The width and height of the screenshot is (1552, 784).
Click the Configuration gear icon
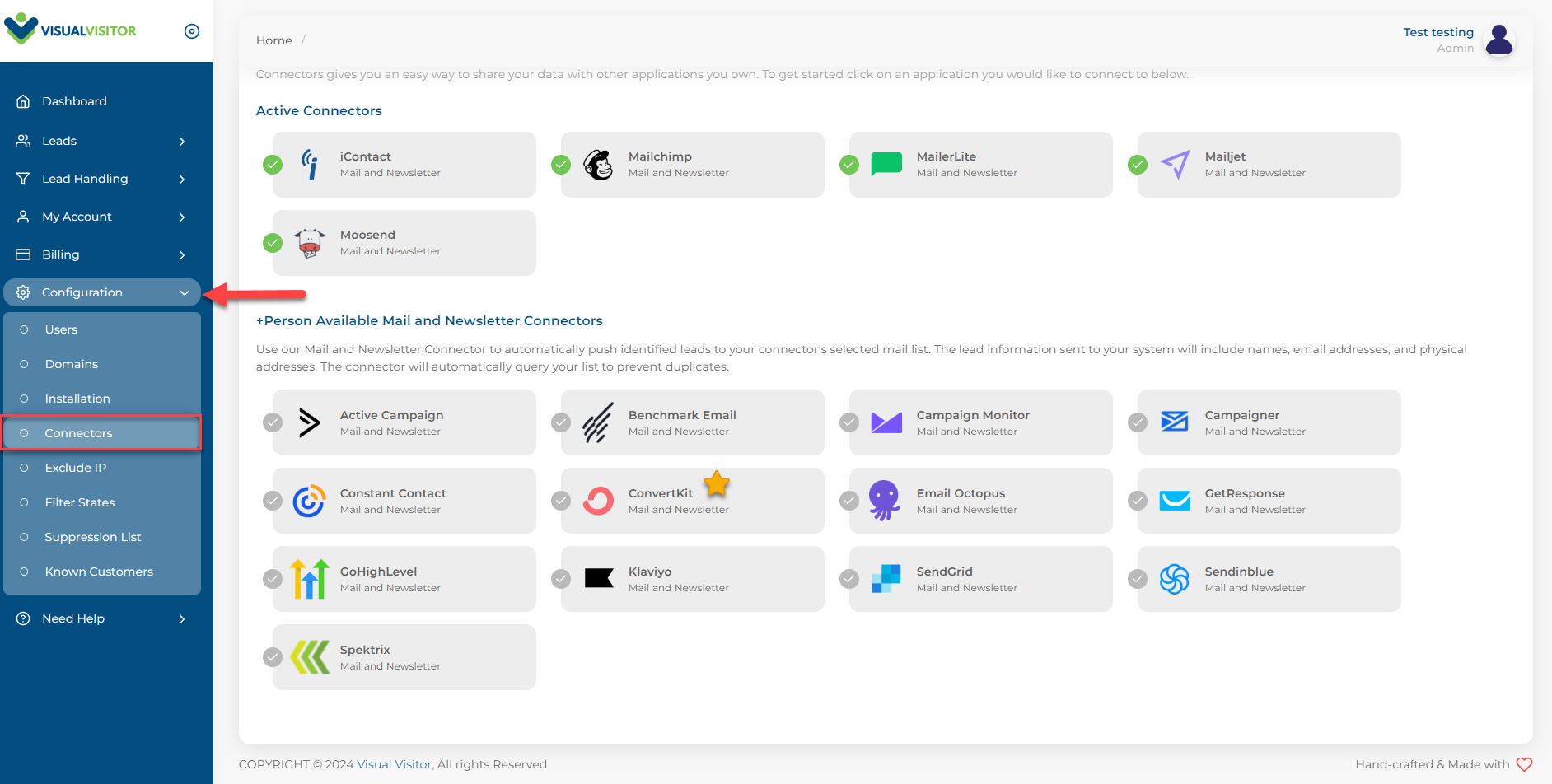tap(23, 292)
